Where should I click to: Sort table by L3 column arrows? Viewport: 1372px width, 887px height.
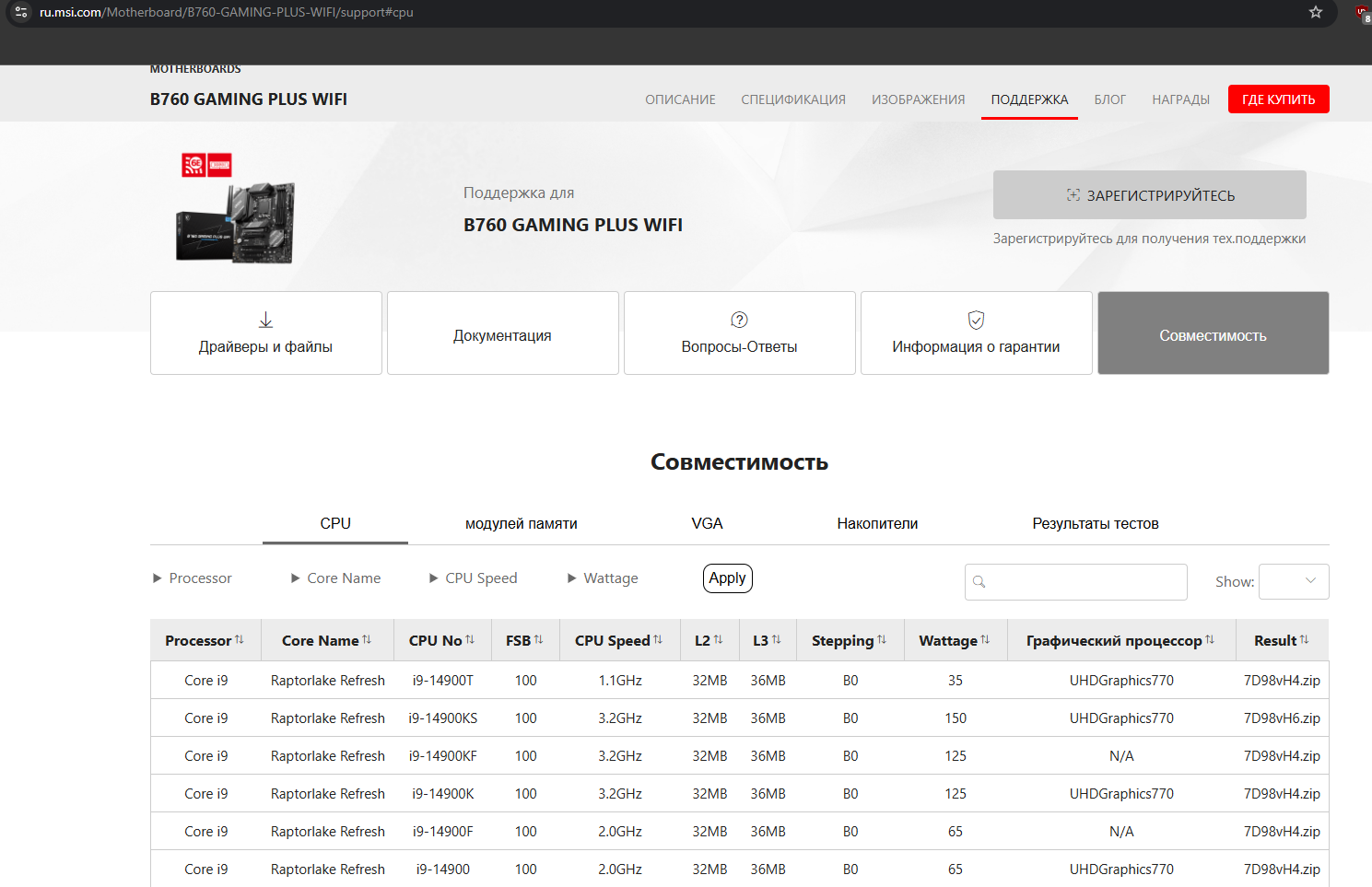click(x=776, y=639)
